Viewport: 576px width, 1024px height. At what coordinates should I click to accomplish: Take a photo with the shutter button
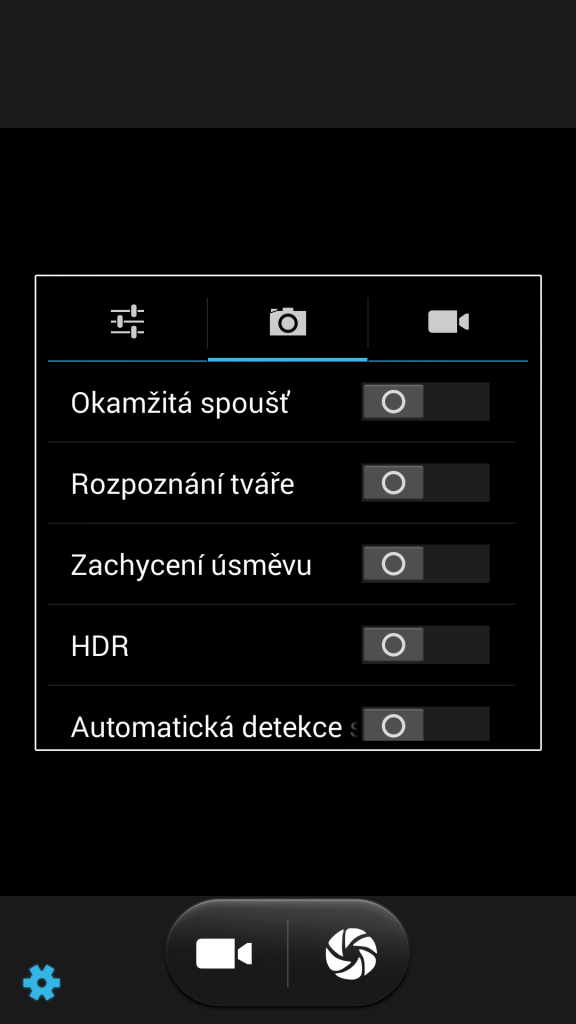tap(351, 953)
